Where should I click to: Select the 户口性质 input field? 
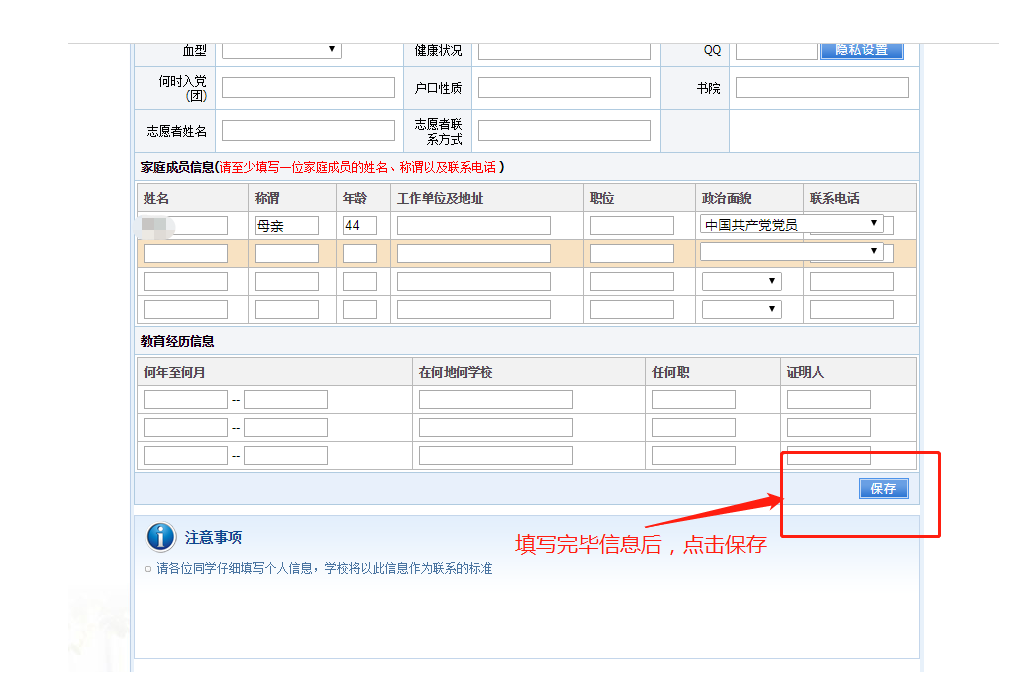tap(564, 88)
